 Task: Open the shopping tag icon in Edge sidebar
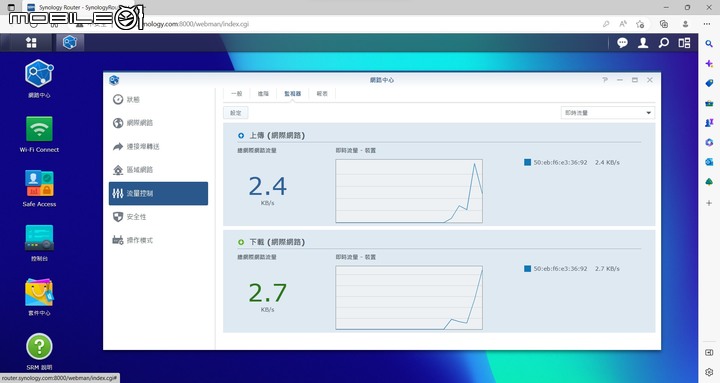(709, 83)
